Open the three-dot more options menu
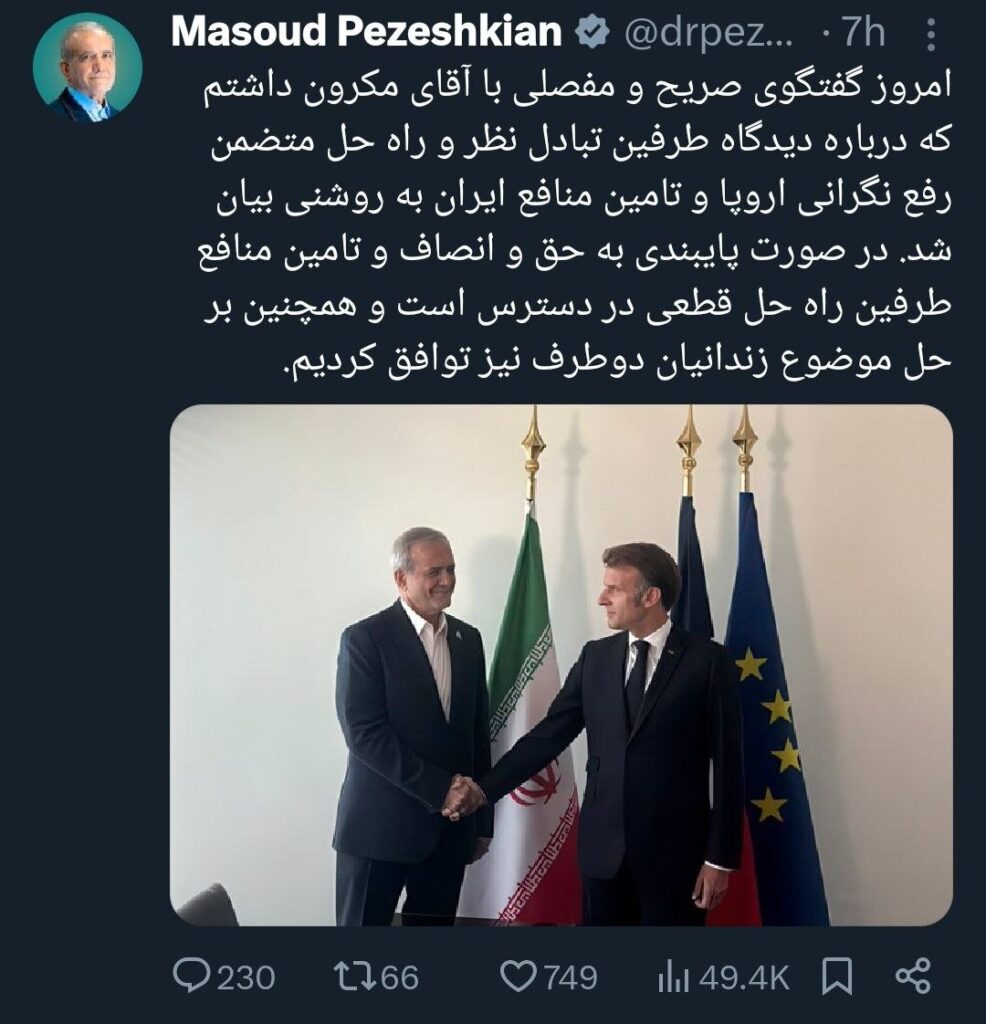 coord(930,35)
